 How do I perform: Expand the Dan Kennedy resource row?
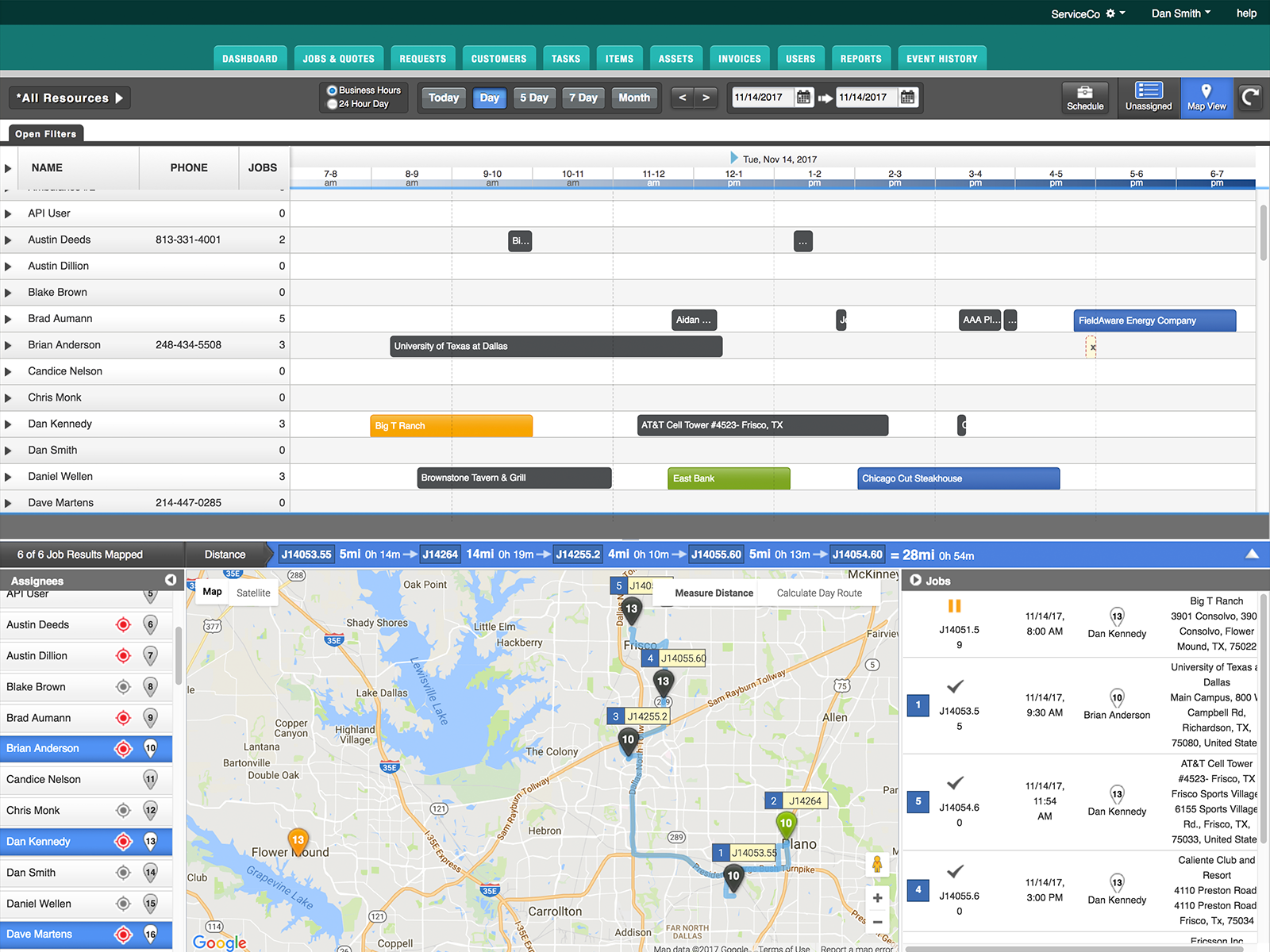(8, 424)
